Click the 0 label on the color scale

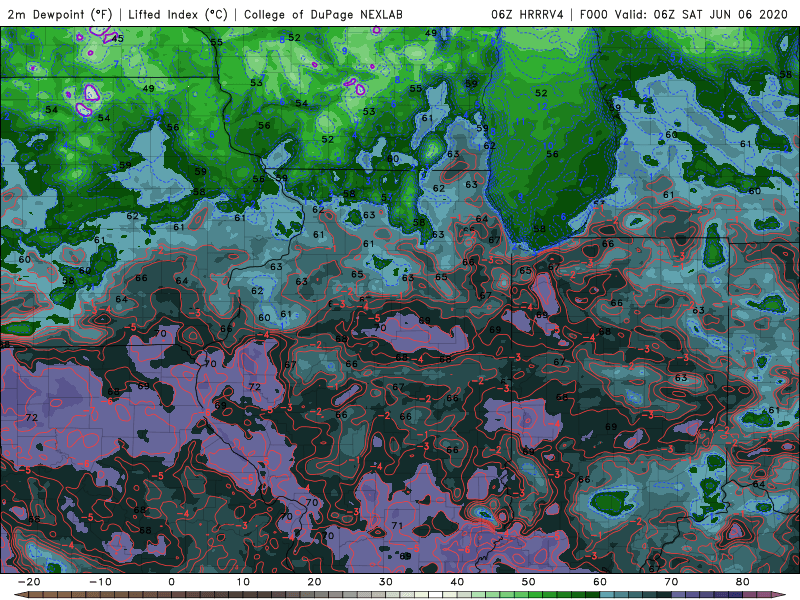[x=171, y=582]
